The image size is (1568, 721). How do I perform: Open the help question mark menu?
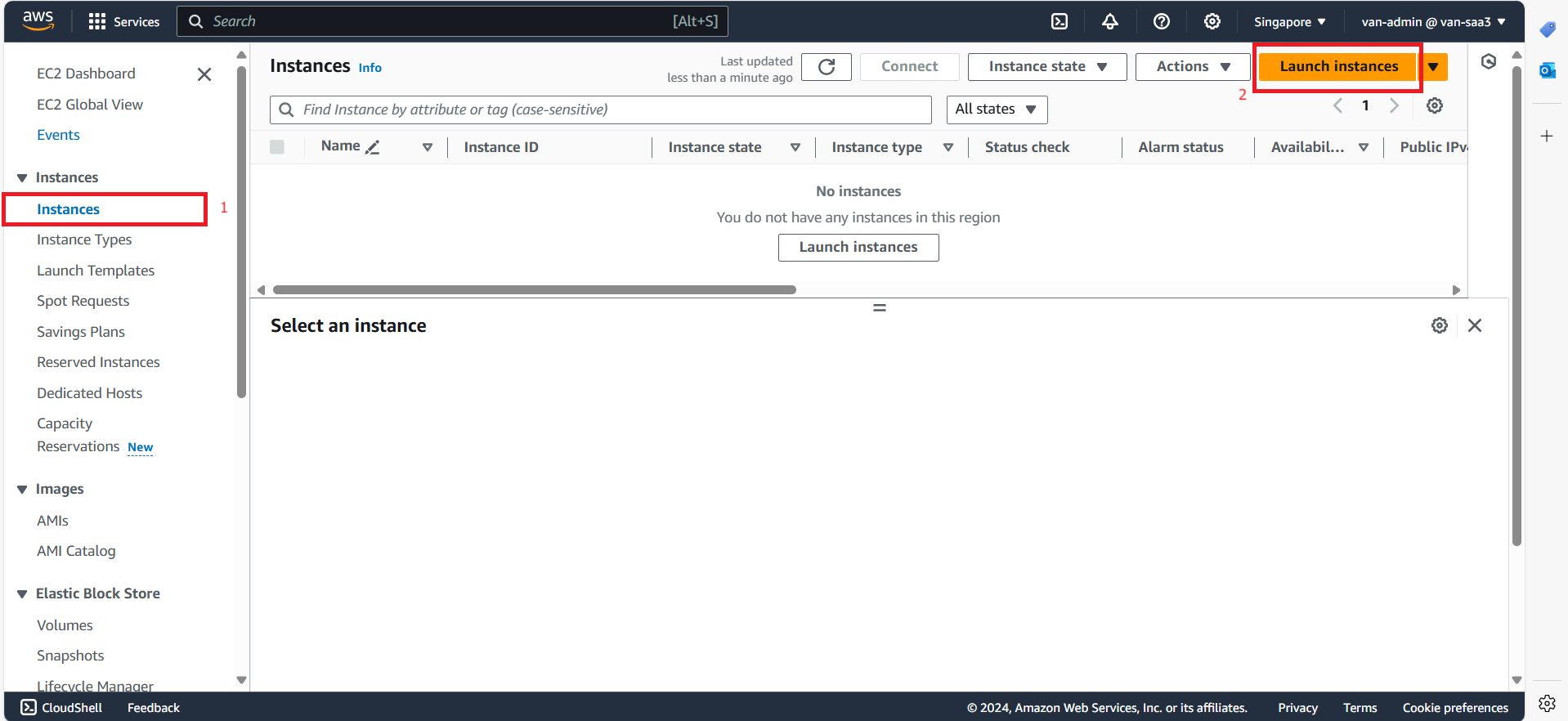[x=1162, y=21]
